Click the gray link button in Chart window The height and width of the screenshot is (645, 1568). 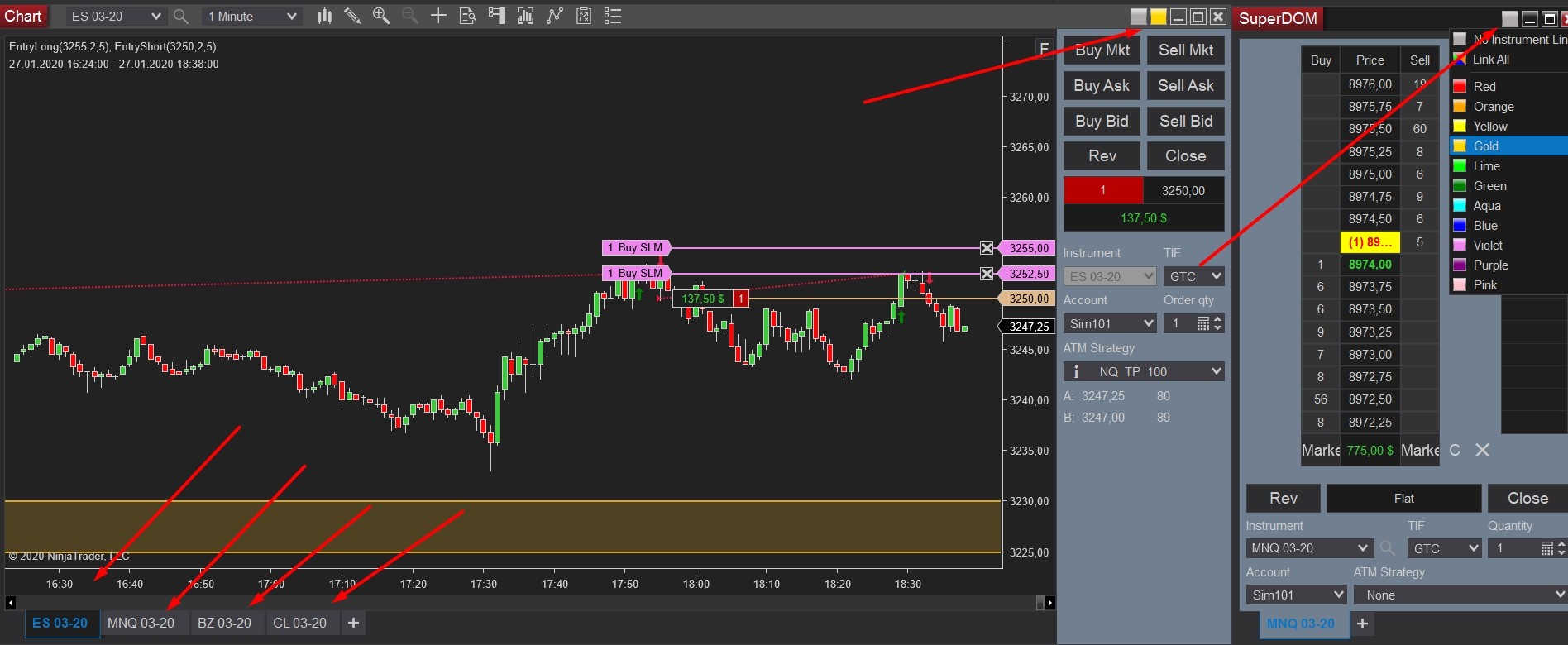tap(1139, 17)
